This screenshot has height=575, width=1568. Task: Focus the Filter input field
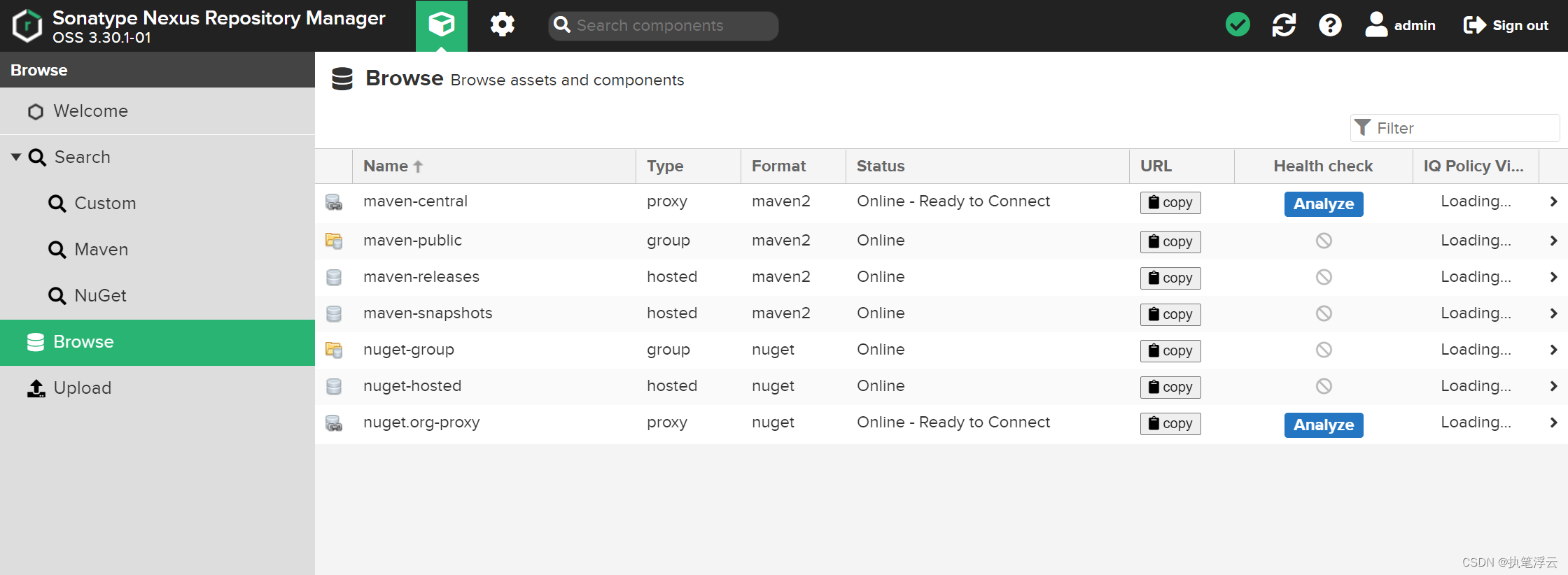[1455, 128]
